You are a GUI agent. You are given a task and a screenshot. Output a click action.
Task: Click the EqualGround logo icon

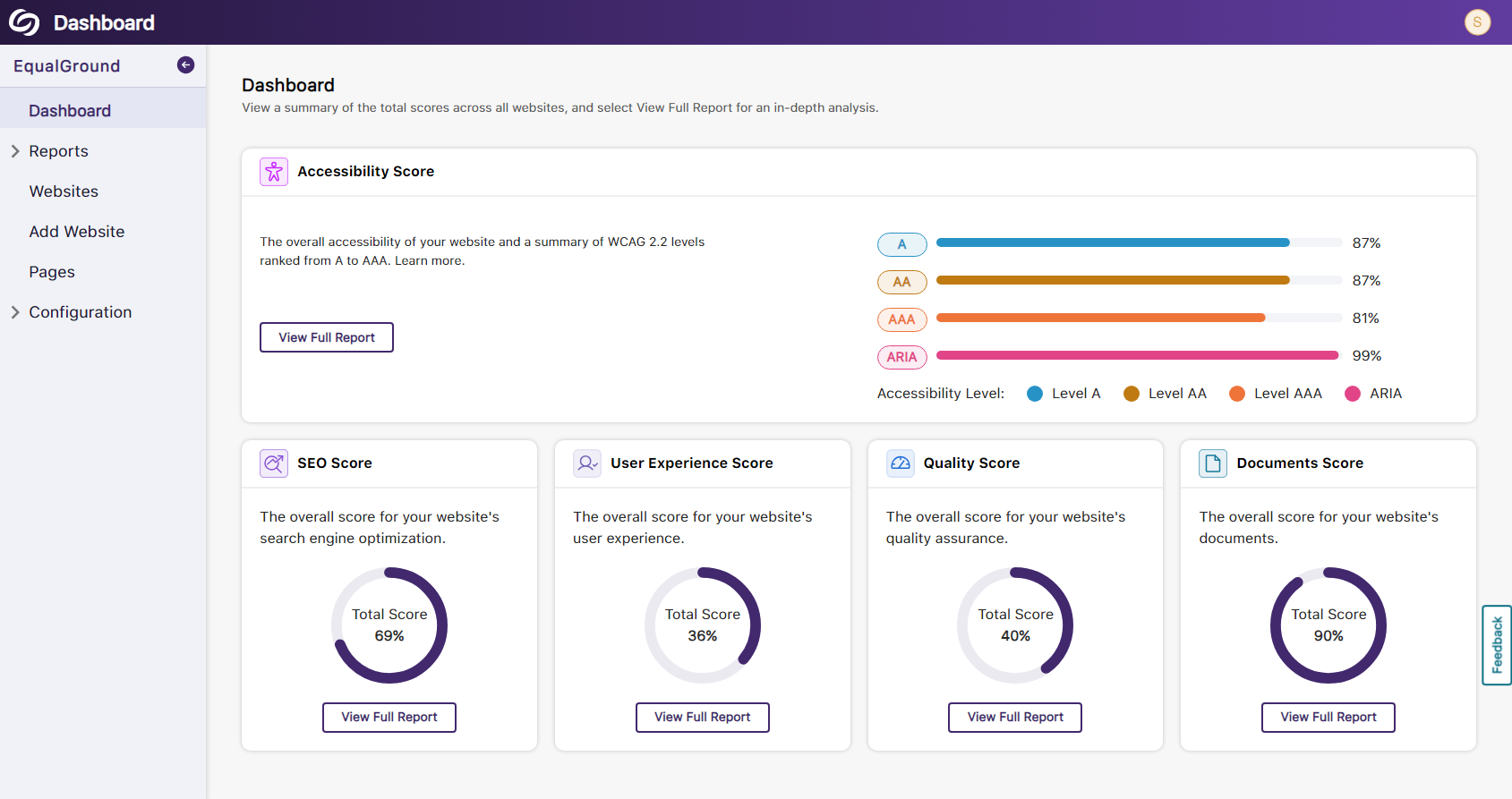click(24, 22)
